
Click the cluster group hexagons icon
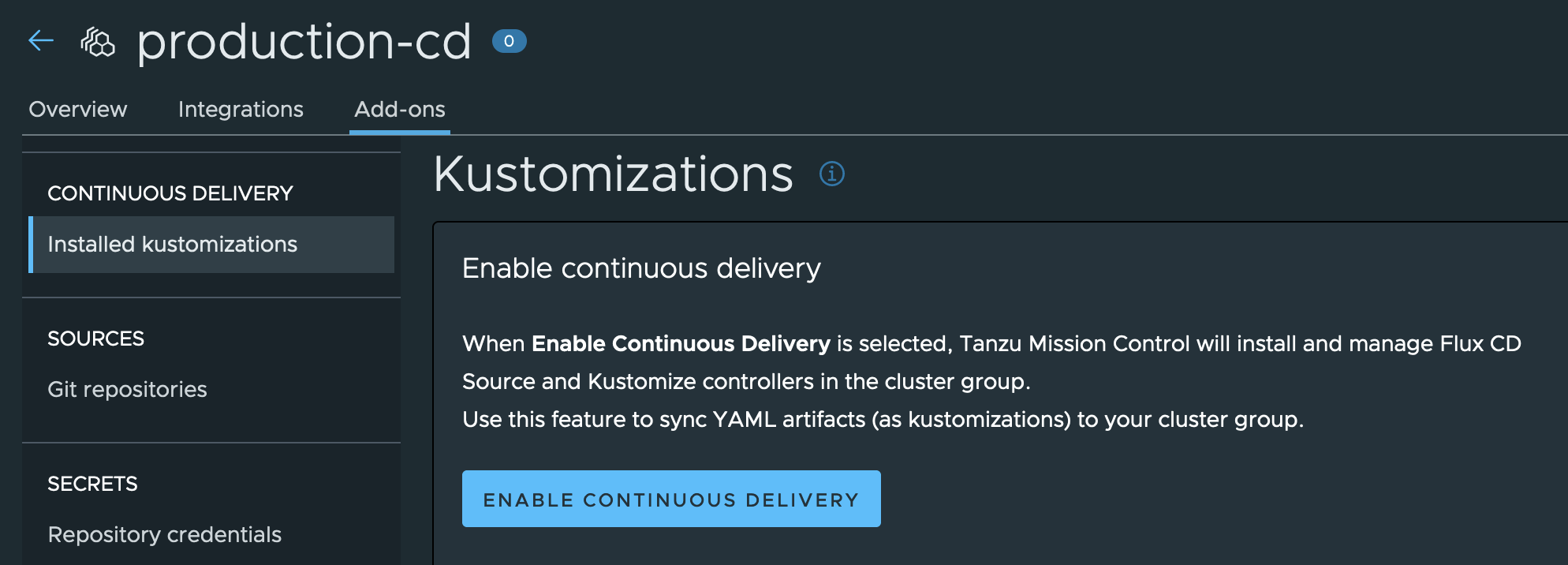[98, 42]
